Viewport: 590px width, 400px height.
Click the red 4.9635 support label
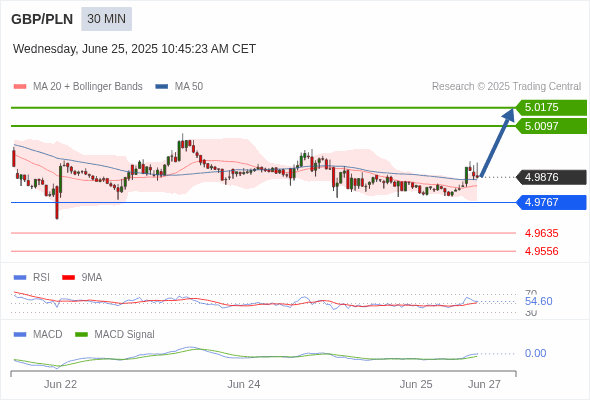click(541, 233)
